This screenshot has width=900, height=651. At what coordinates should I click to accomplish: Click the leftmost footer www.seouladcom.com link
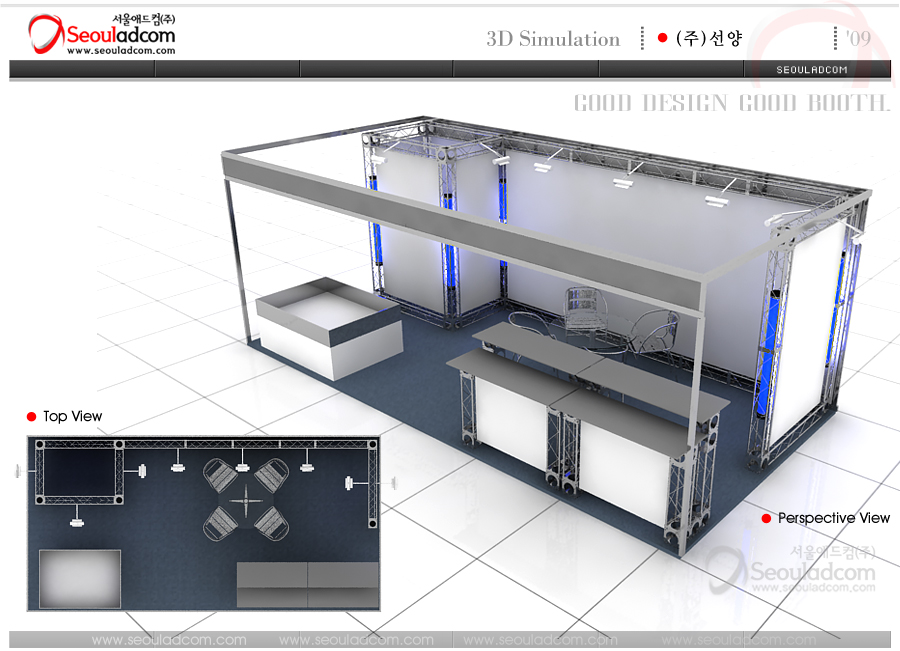point(168,640)
